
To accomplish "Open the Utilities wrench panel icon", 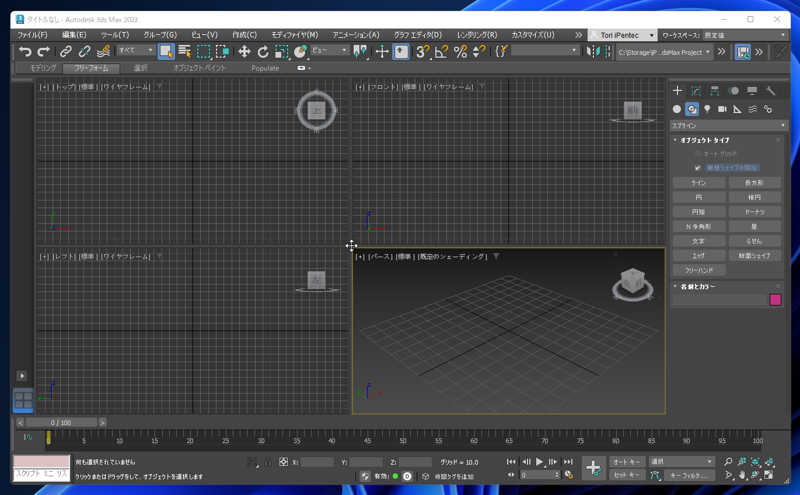I will (x=770, y=91).
